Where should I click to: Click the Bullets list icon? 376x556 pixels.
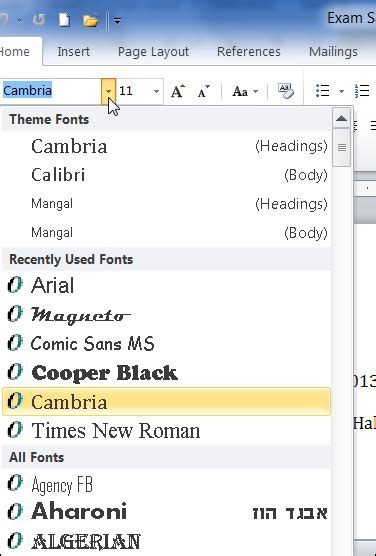(322, 91)
